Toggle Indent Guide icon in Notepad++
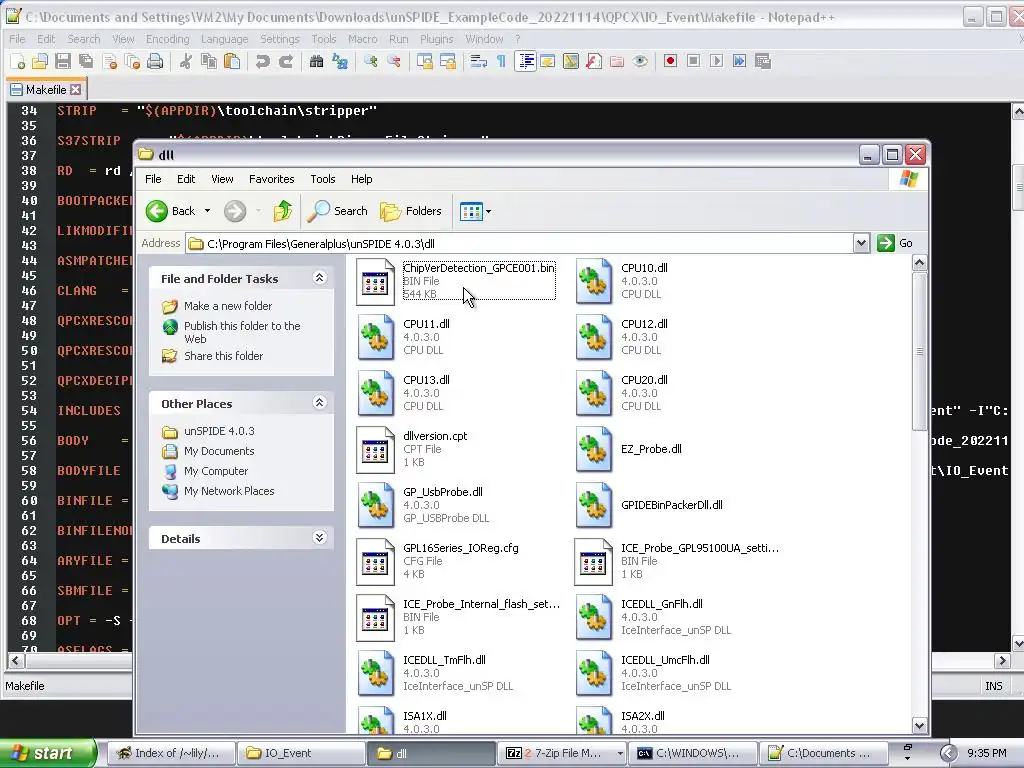The image size is (1024, 768). (525, 61)
